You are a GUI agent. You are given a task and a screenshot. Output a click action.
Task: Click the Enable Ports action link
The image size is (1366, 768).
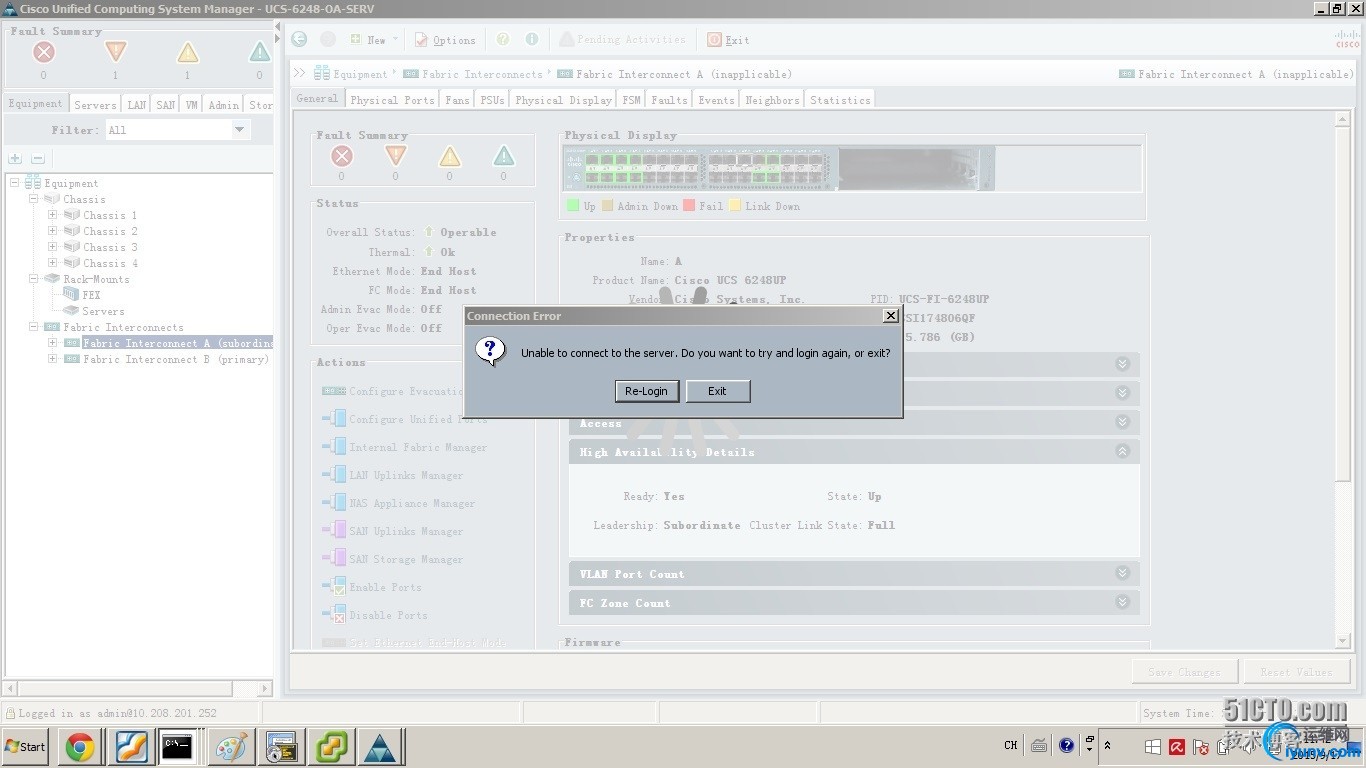[385, 587]
